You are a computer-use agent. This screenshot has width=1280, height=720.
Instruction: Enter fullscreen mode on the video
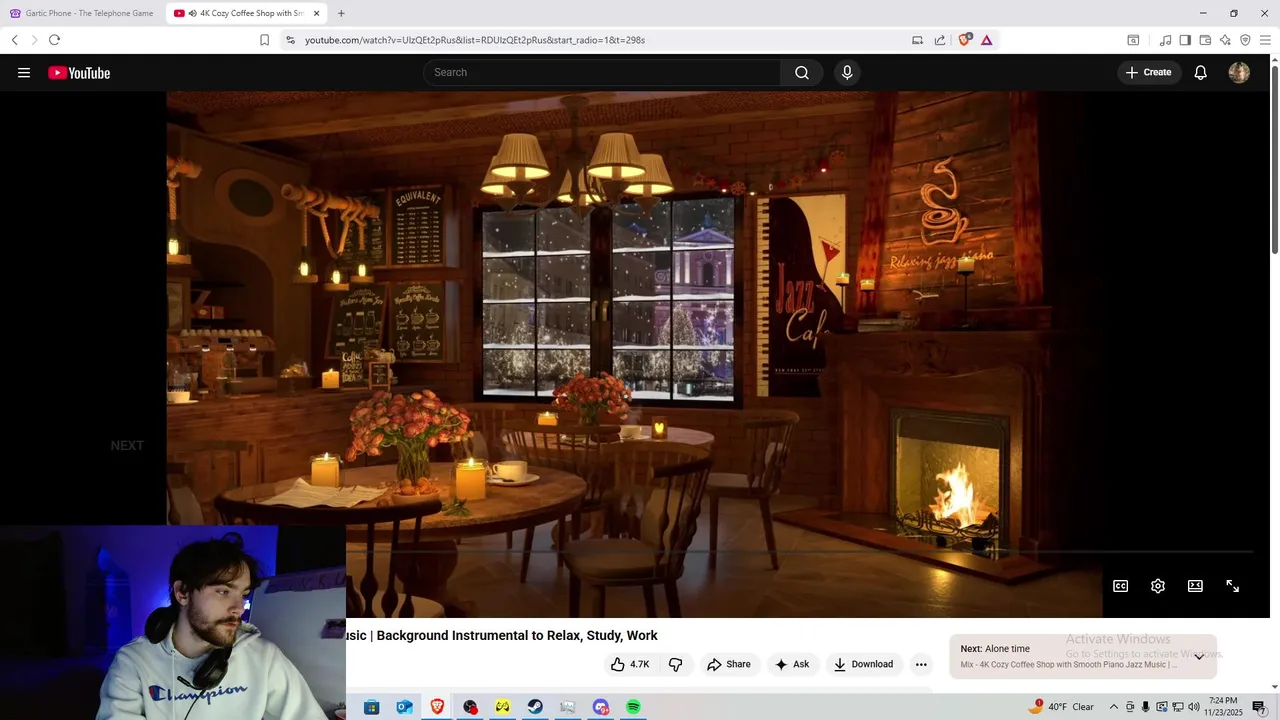[x=1233, y=586]
